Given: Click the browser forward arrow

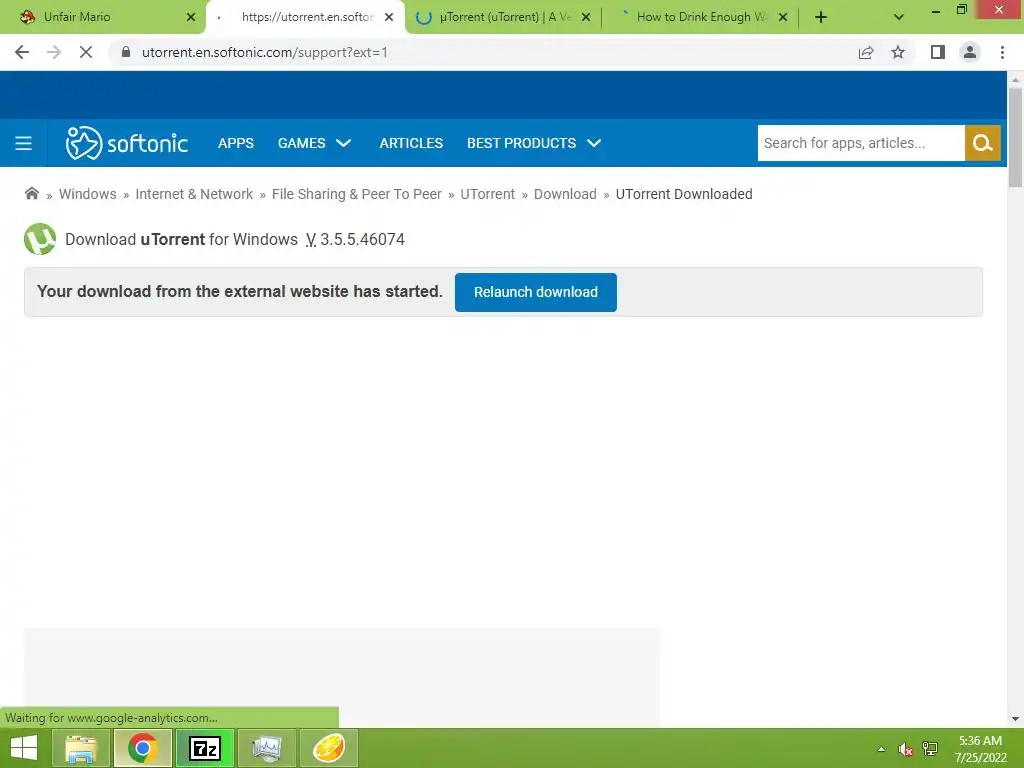Looking at the screenshot, I should pyautogui.click(x=54, y=52).
